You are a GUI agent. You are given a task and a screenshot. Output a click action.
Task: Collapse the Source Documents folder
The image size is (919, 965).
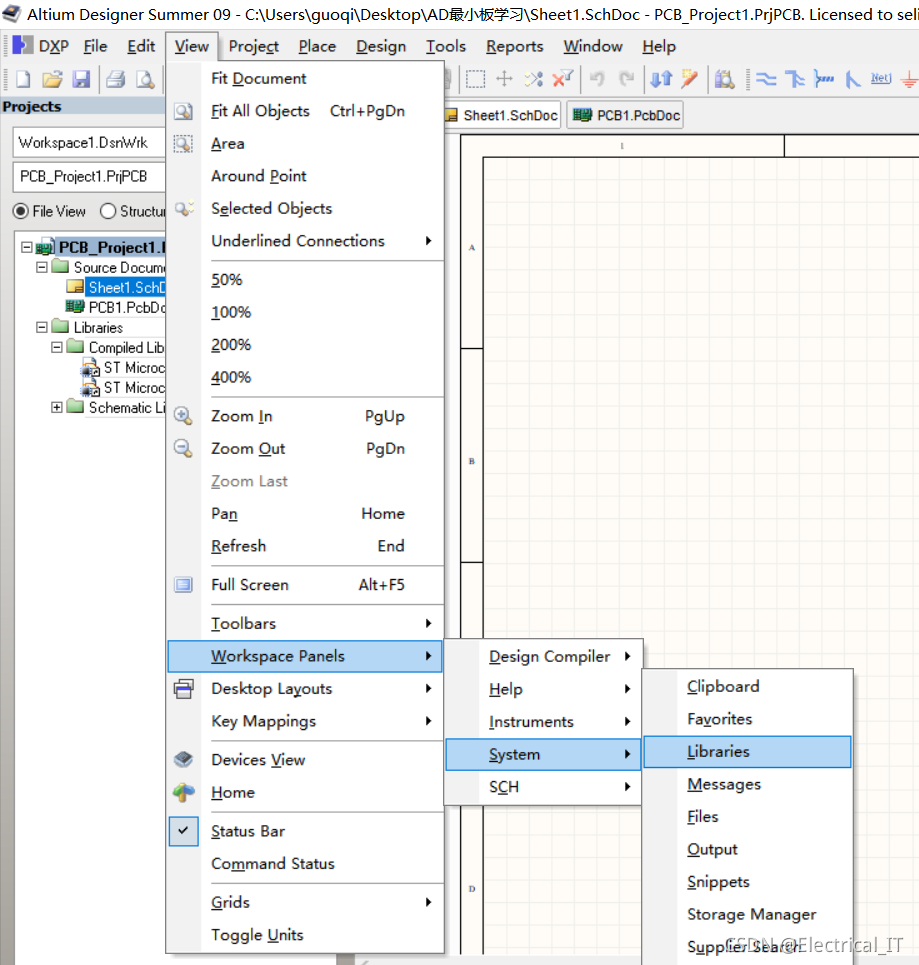coord(42,267)
